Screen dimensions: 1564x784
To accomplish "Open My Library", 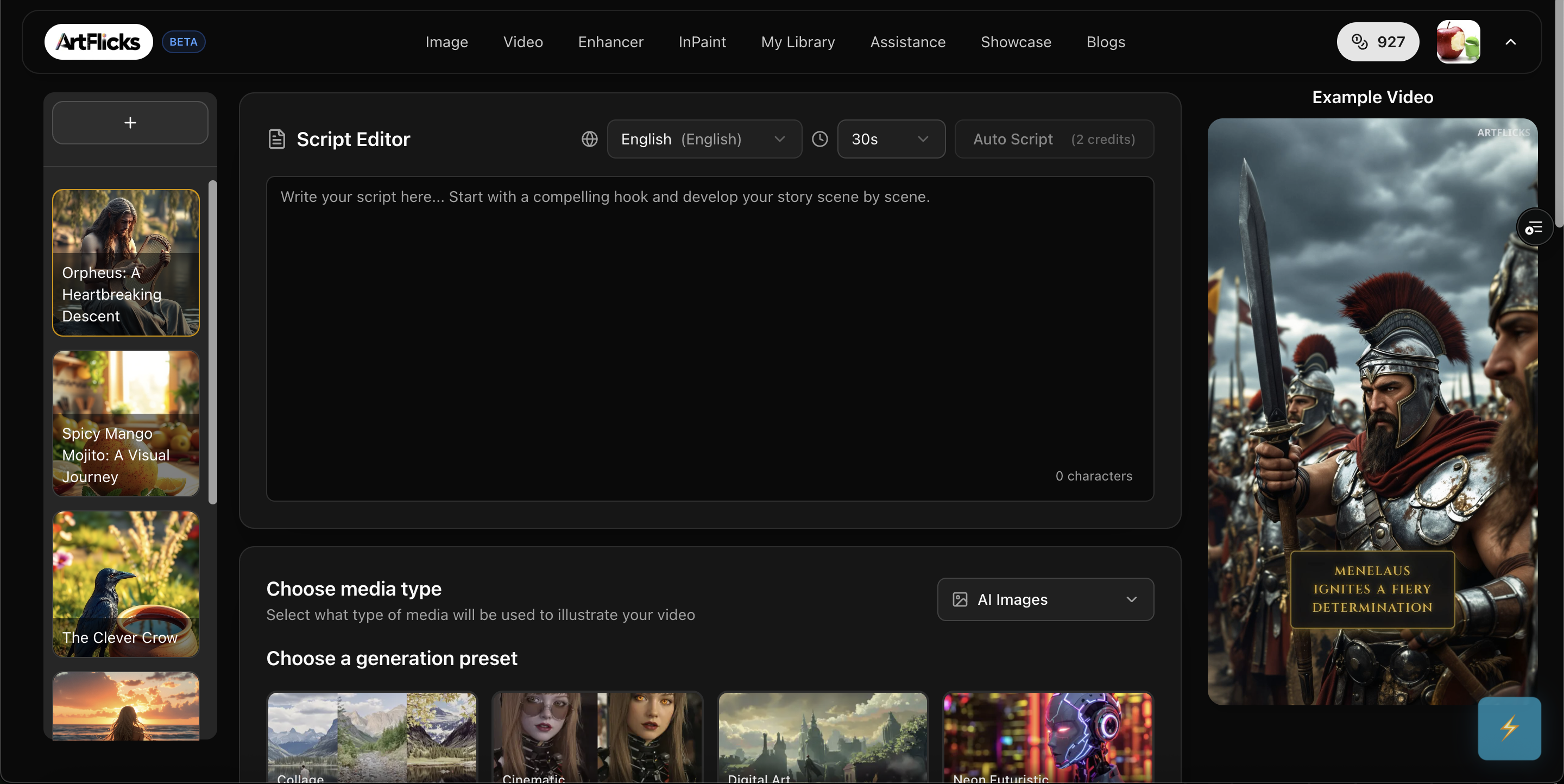I will pos(798,41).
